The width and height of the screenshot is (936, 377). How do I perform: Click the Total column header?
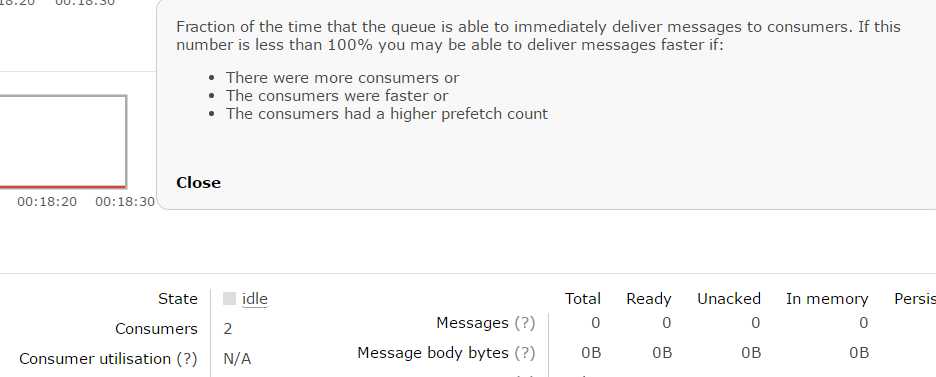coord(583,299)
